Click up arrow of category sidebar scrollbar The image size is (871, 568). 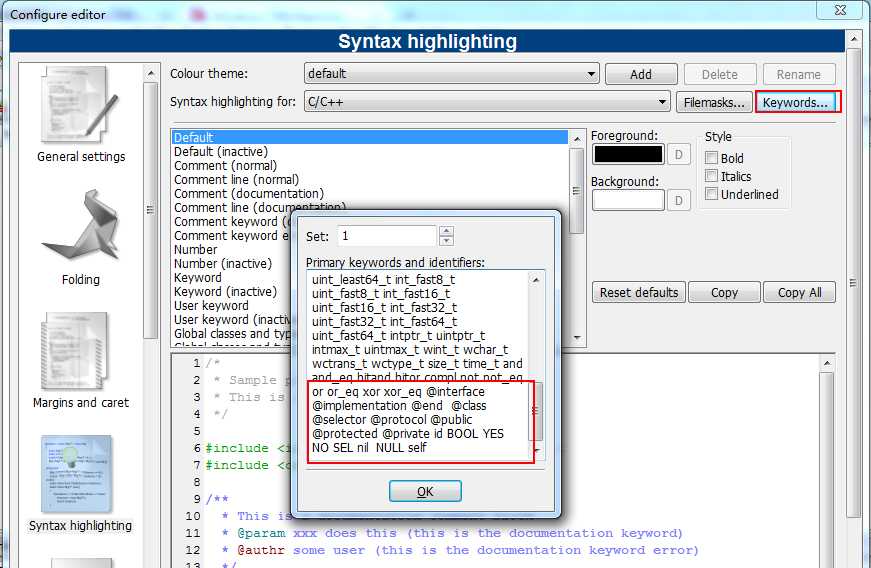click(x=151, y=73)
